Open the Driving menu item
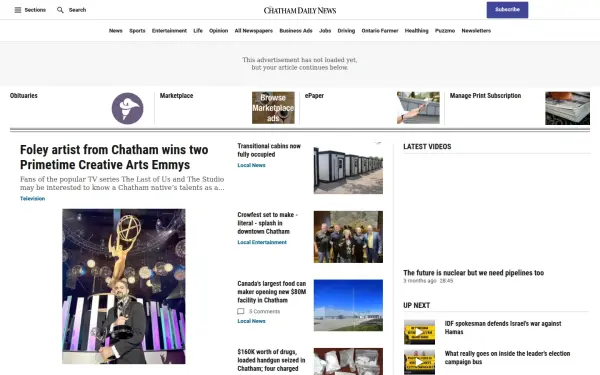Image resolution: width=600 pixels, height=375 pixels. (x=346, y=31)
